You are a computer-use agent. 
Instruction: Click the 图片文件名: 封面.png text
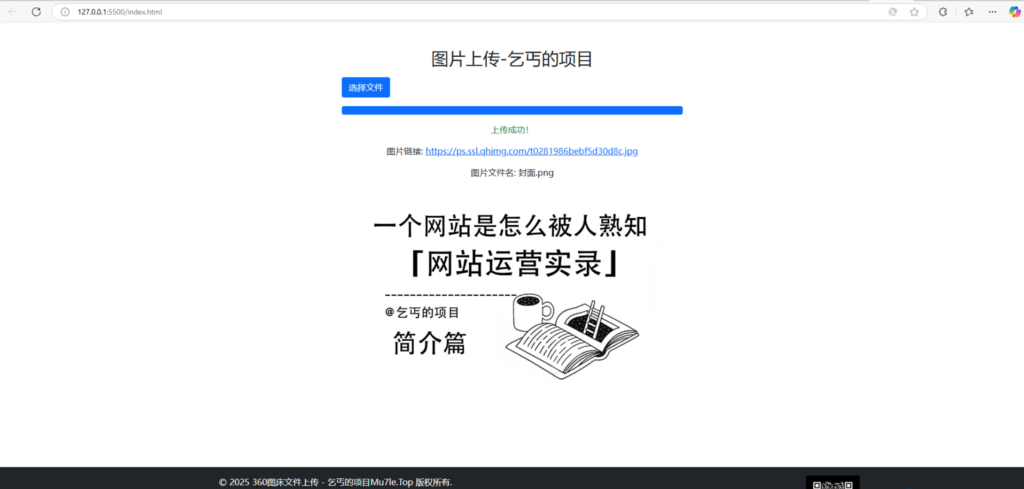511,173
